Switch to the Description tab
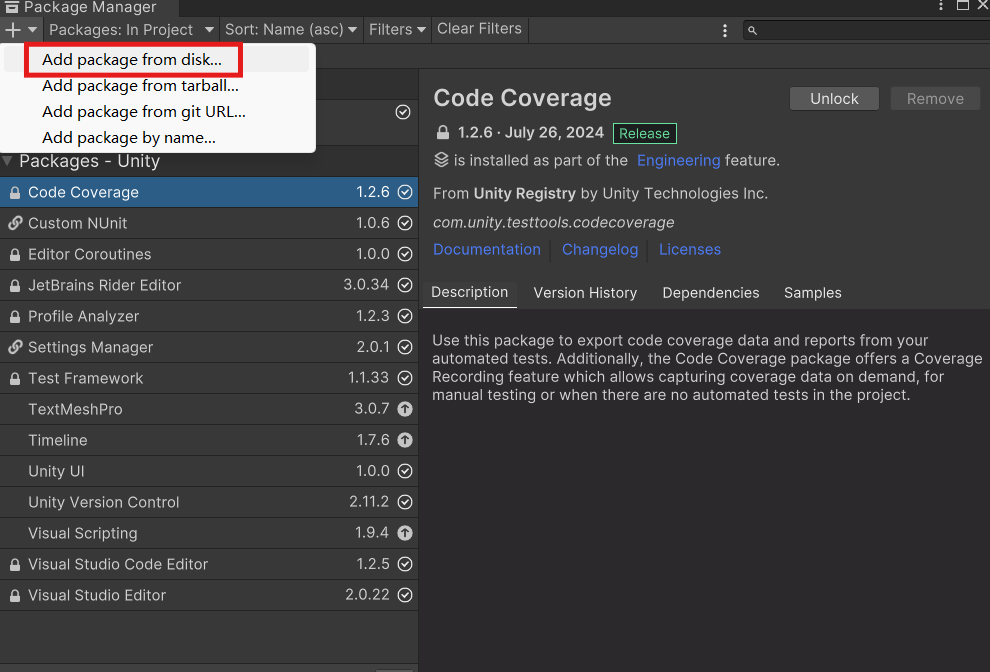This screenshot has height=672, width=990. click(469, 292)
